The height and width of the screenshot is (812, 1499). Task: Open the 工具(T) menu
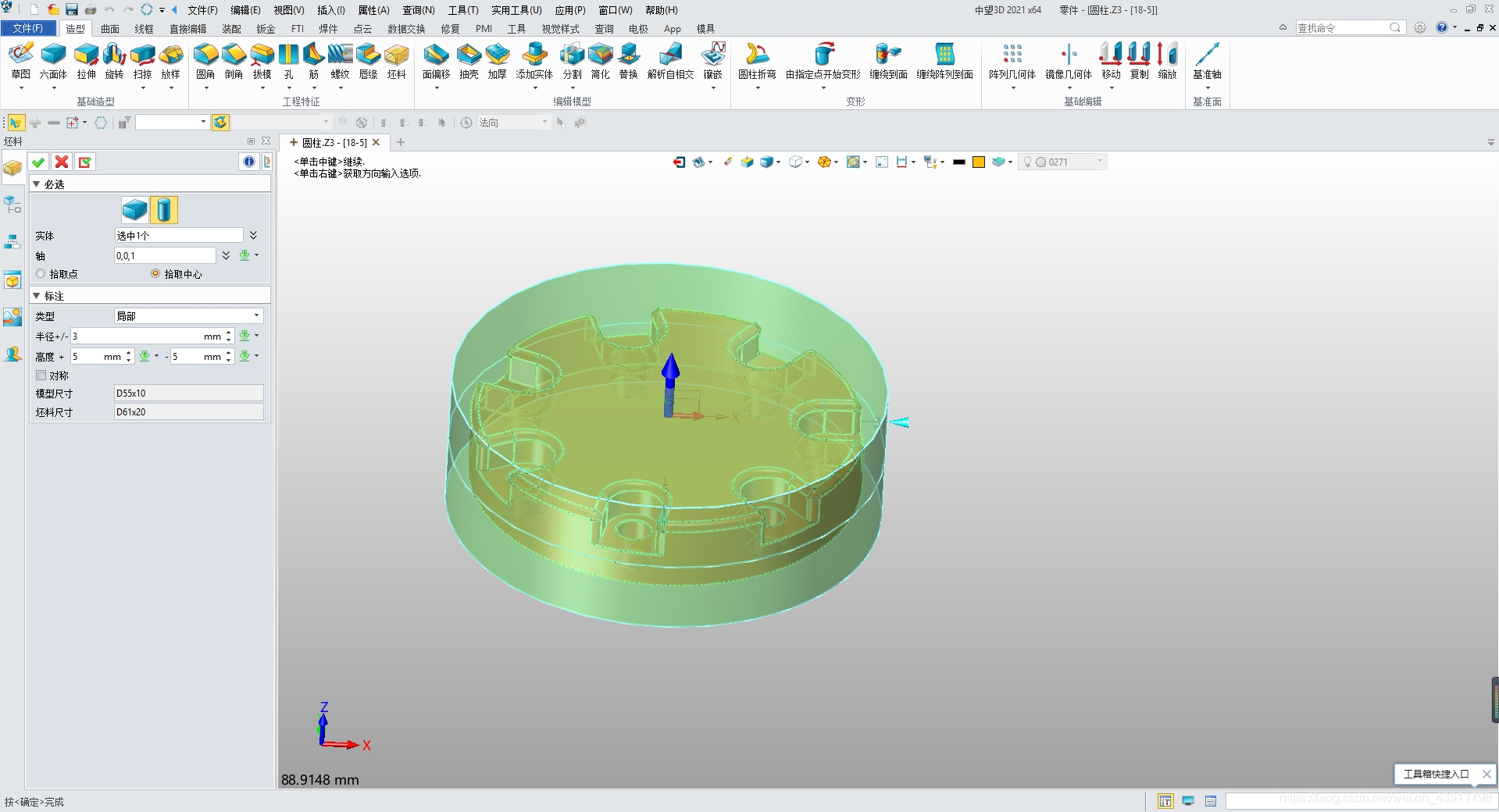tap(462, 10)
